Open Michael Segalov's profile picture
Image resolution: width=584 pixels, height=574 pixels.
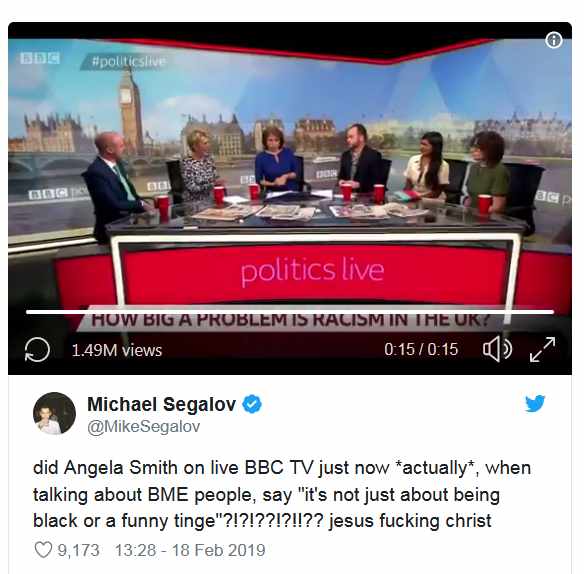(54, 413)
